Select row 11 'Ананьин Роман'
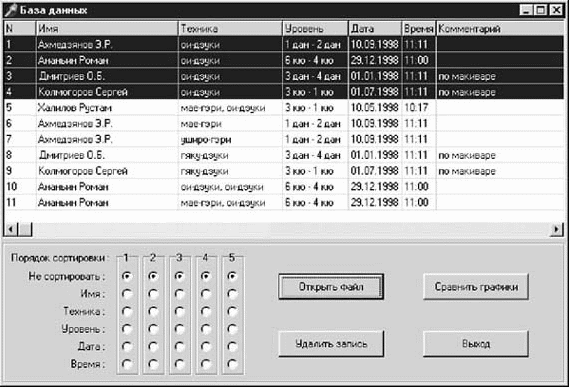This screenshot has width=570, height=388. [284, 203]
